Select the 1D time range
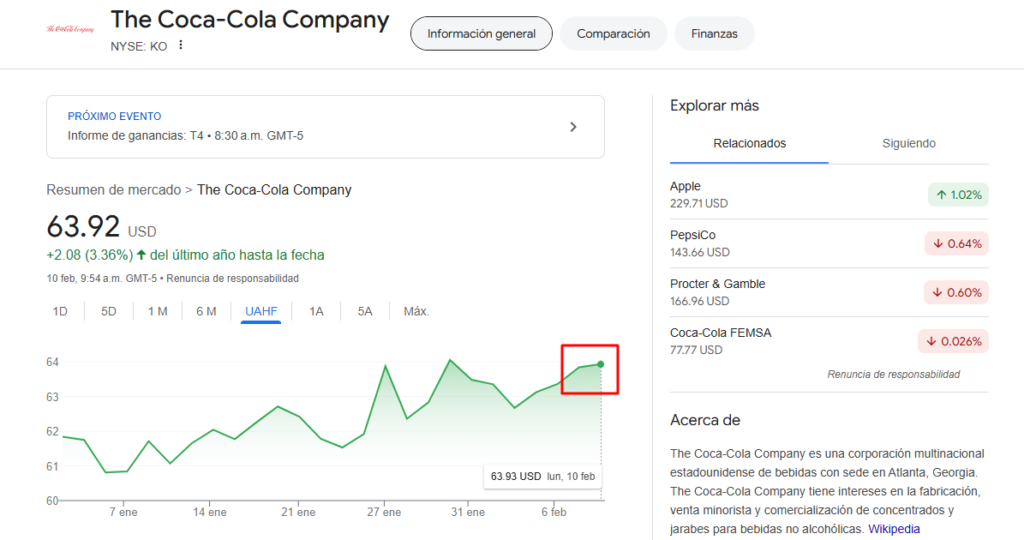This screenshot has height=540, width=1024. tap(60, 311)
